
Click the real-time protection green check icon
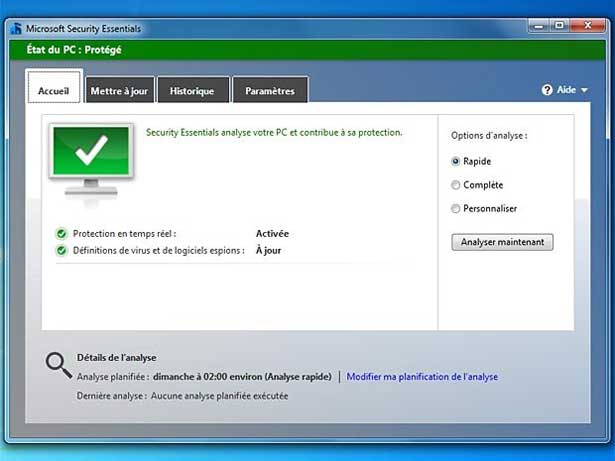point(62,234)
